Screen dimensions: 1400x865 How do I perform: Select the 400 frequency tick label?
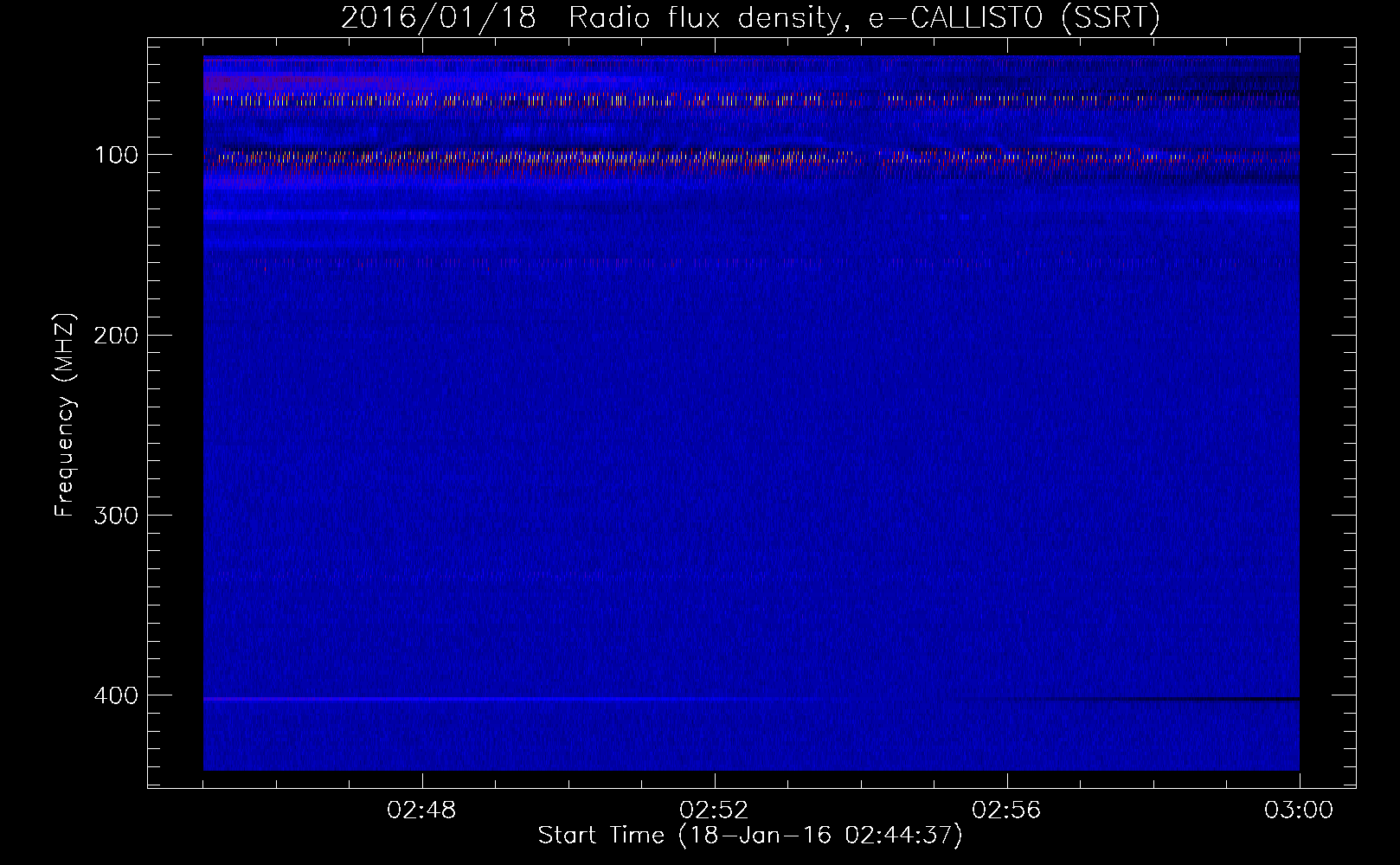[116, 695]
